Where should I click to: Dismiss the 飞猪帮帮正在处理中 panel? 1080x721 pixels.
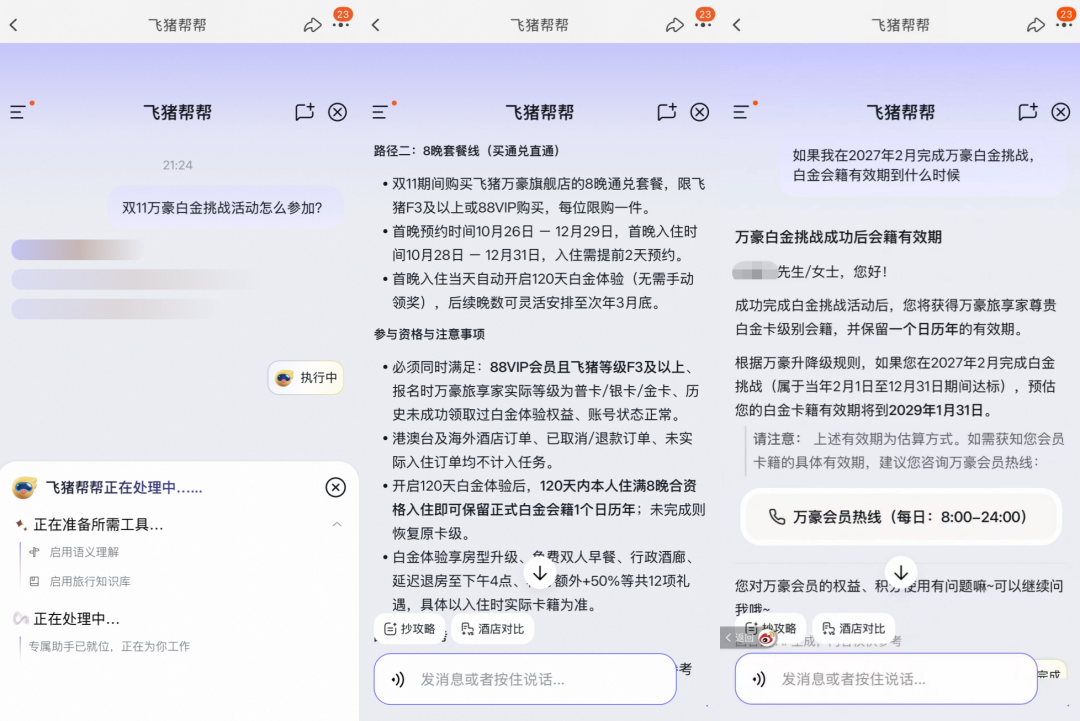(335, 488)
